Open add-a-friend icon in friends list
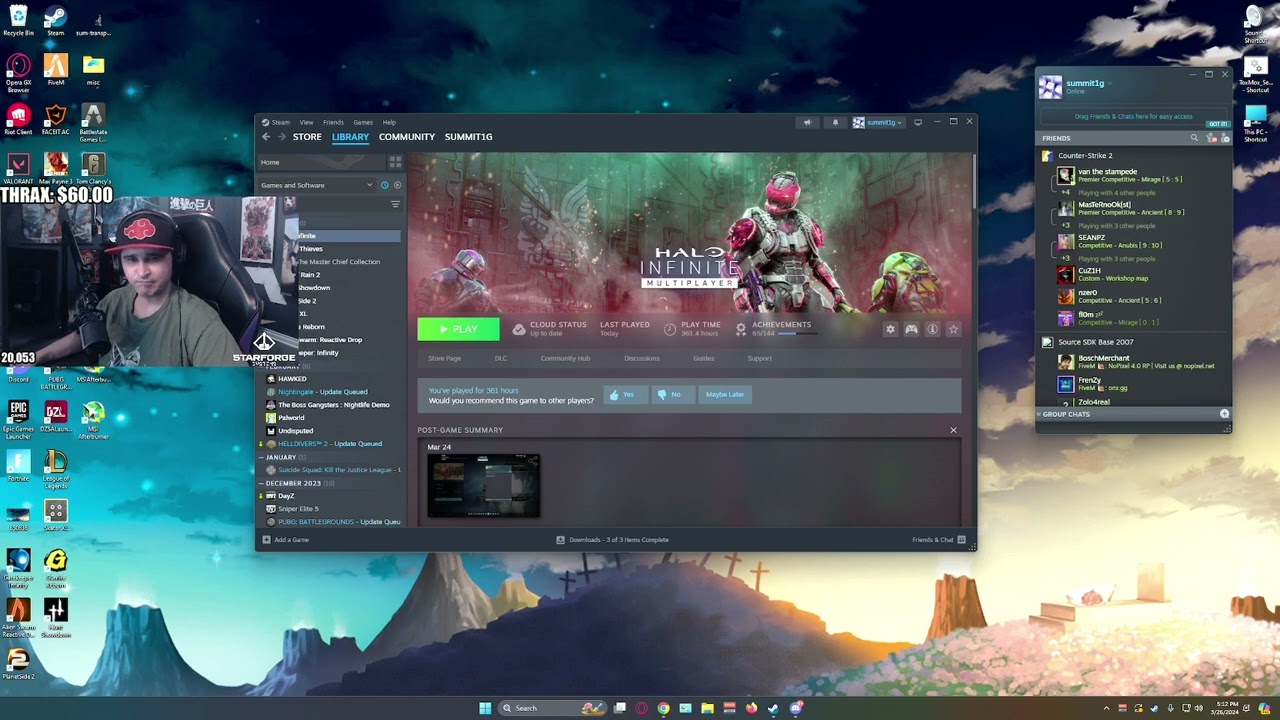Screen dimensions: 1280x720 point(1226,138)
